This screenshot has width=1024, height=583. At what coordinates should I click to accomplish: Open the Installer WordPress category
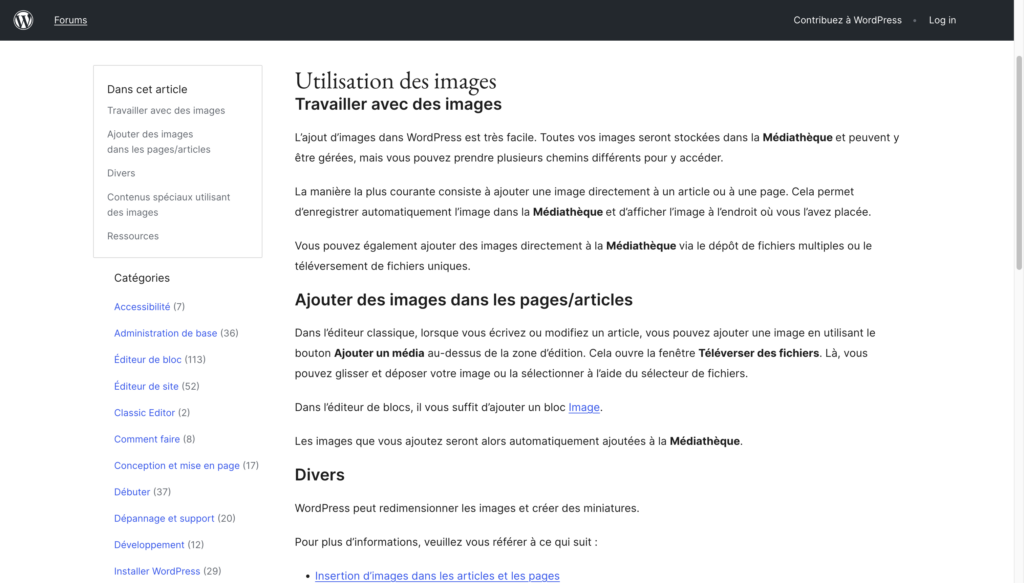157,571
